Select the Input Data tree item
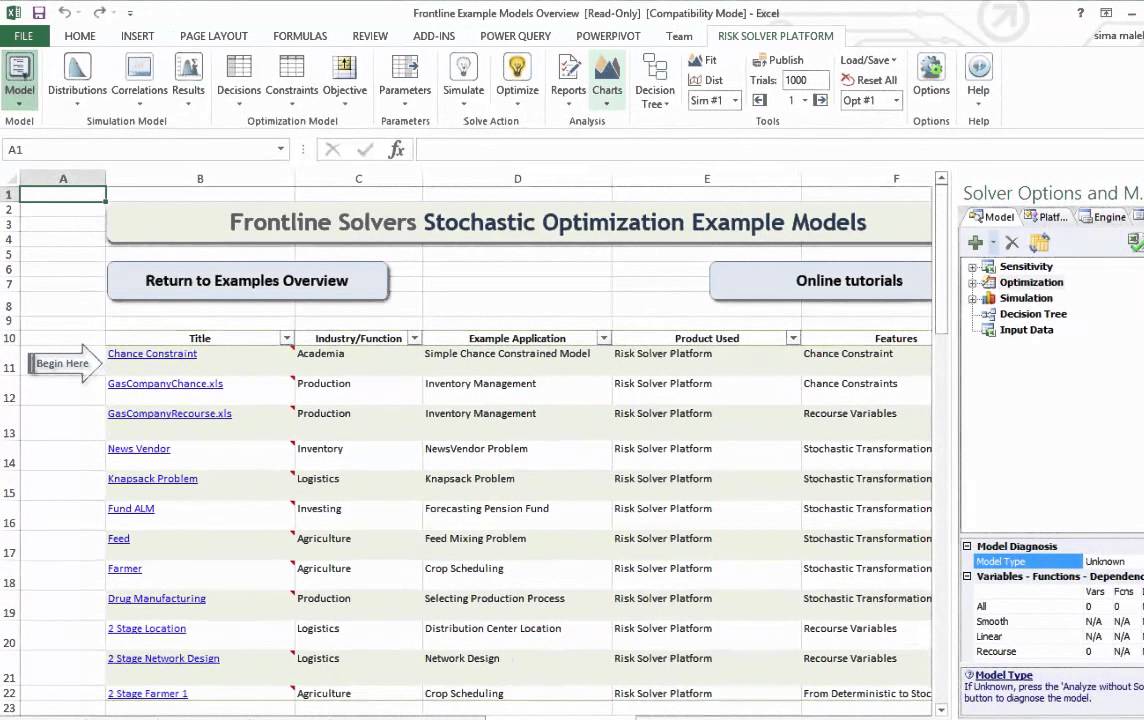The width and height of the screenshot is (1144, 720). click(1026, 330)
